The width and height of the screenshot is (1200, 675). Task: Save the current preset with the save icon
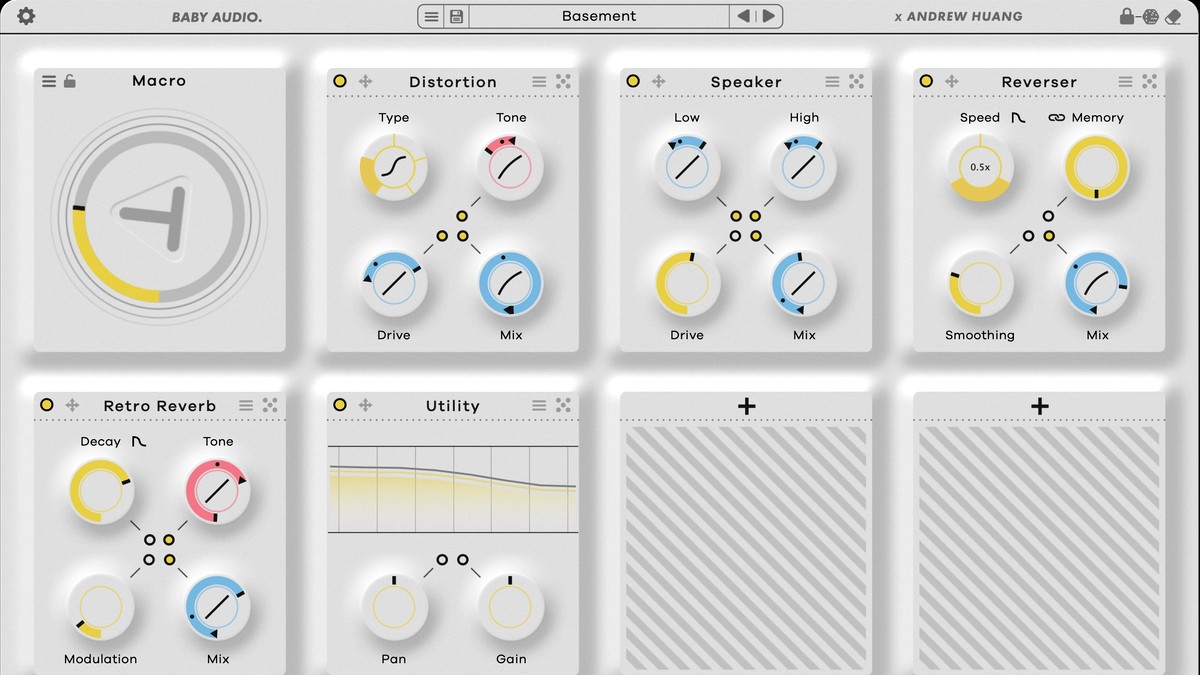(455, 16)
